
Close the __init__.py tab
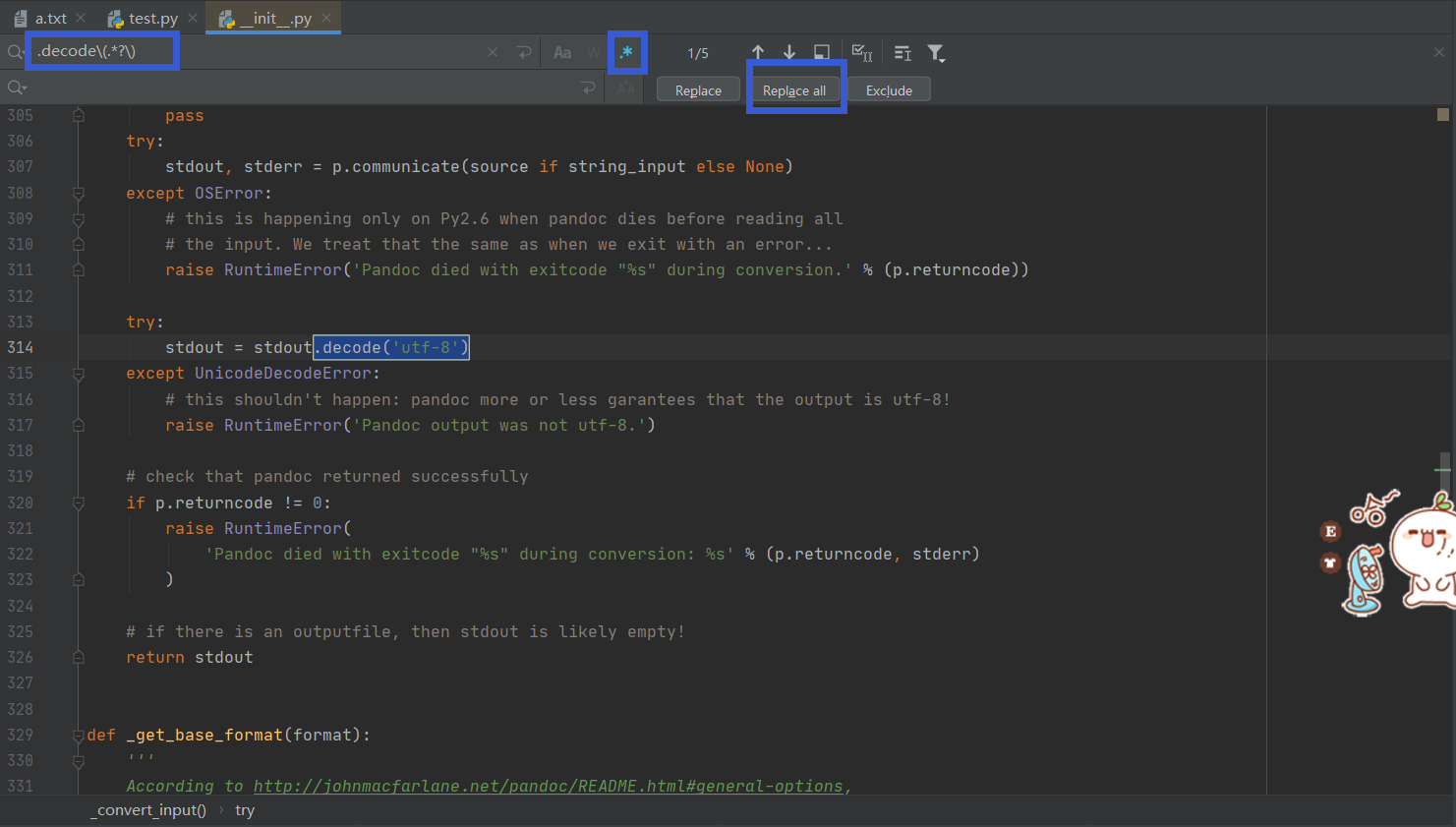pos(326,18)
